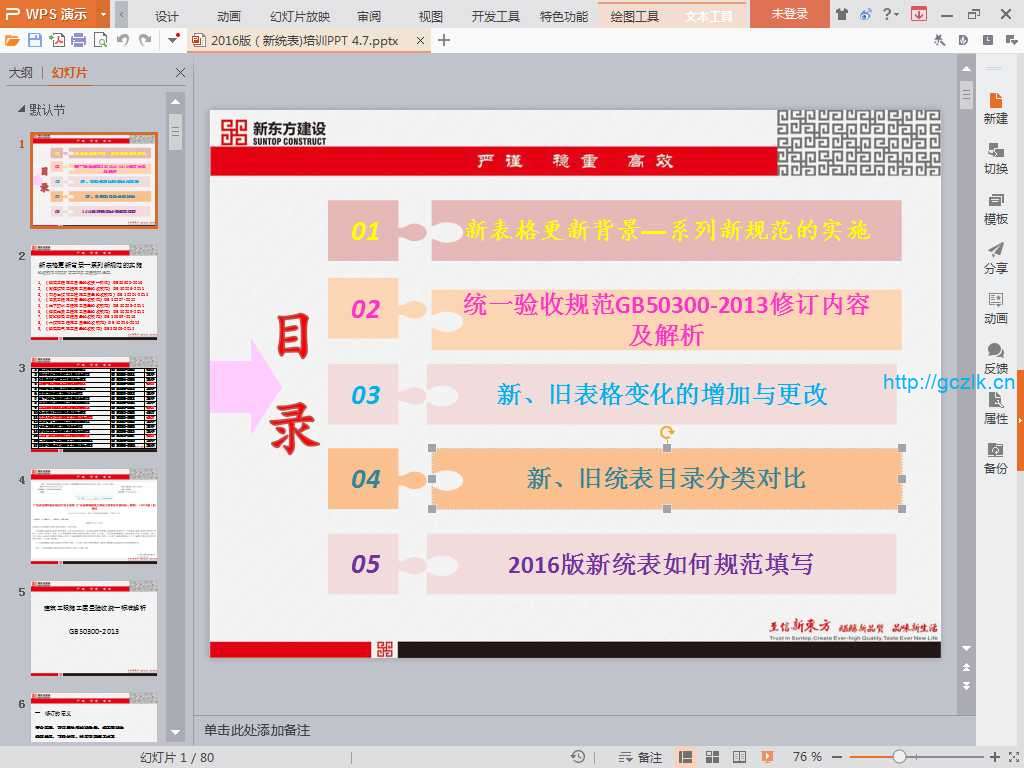The height and width of the screenshot is (768, 1024).
Task: Expand the quick access toolbar customize arrow
Action: 174,40
